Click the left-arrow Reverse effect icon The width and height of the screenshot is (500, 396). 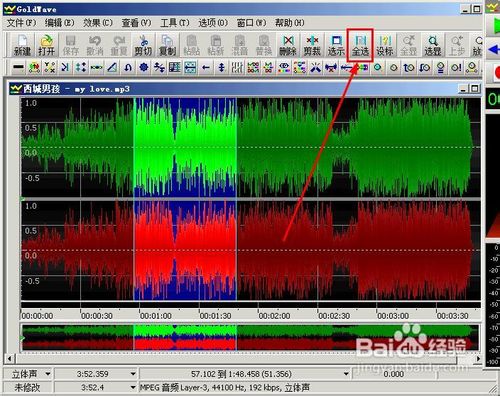206,68
